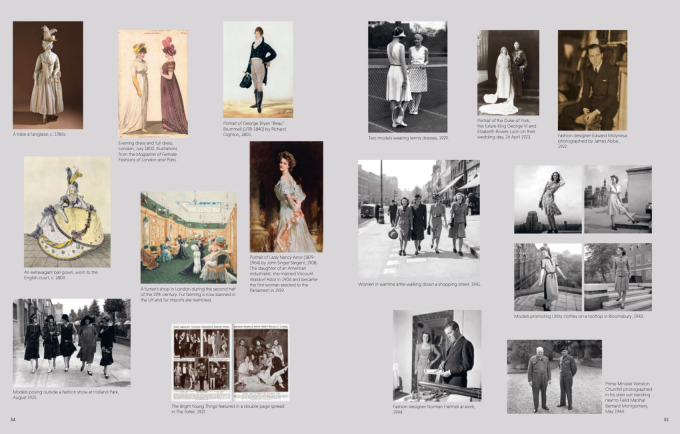Click the Holland Park fashion show models photo
The height and width of the screenshot is (434, 680).
coord(71,342)
